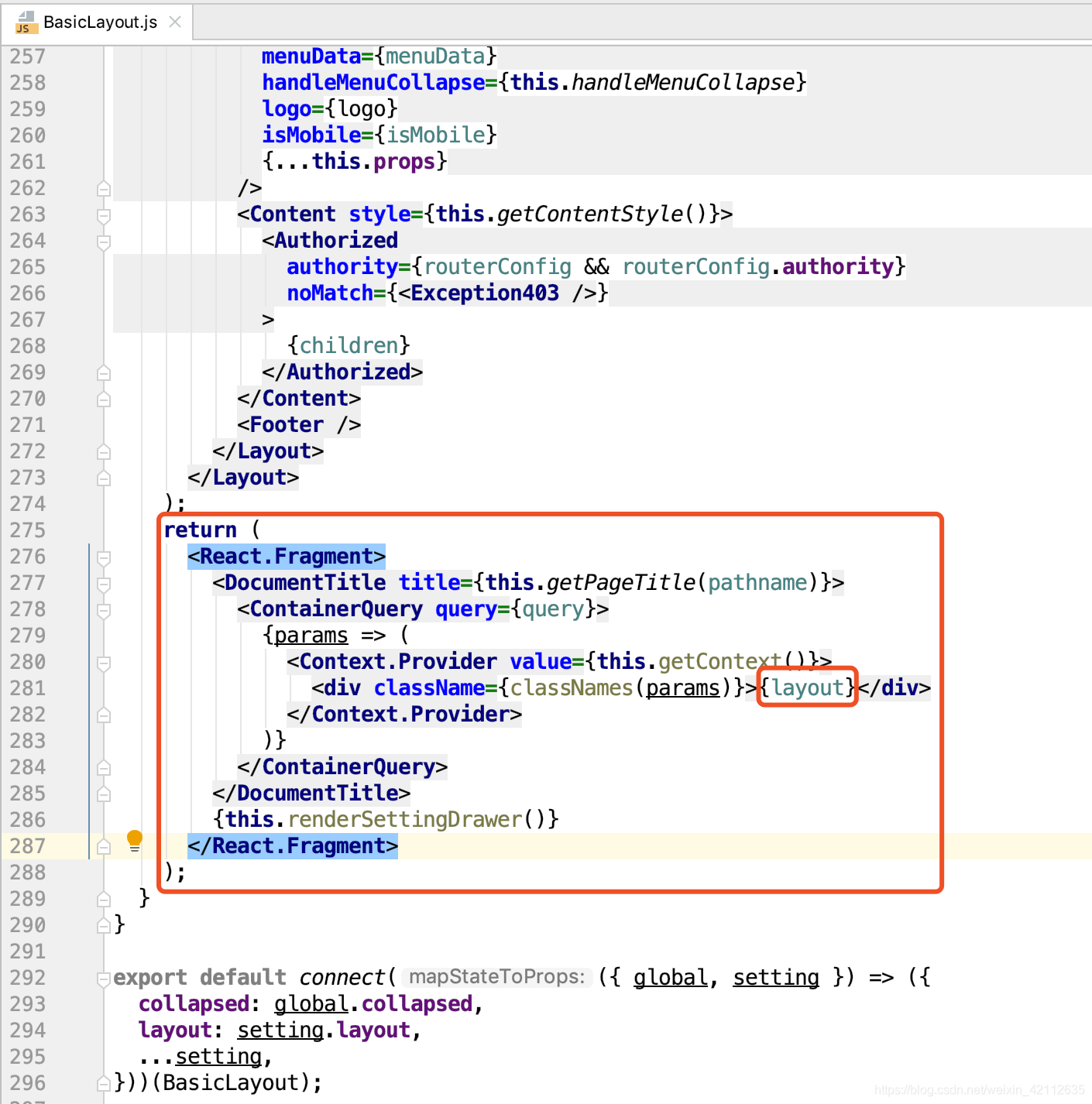Toggle fold marker at line 272
The height and width of the screenshot is (1104, 1092).
pyautogui.click(x=104, y=451)
